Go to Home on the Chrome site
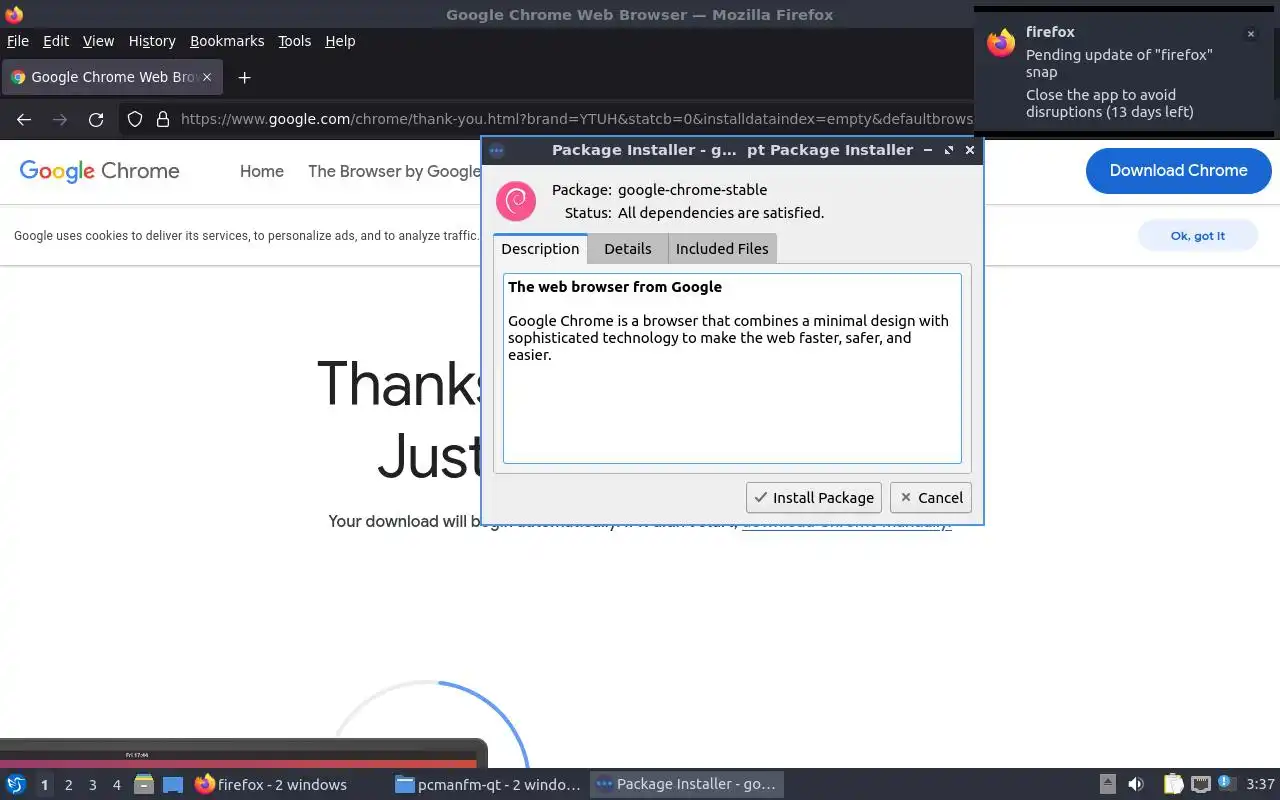The height and width of the screenshot is (800, 1280). [x=262, y=172]
